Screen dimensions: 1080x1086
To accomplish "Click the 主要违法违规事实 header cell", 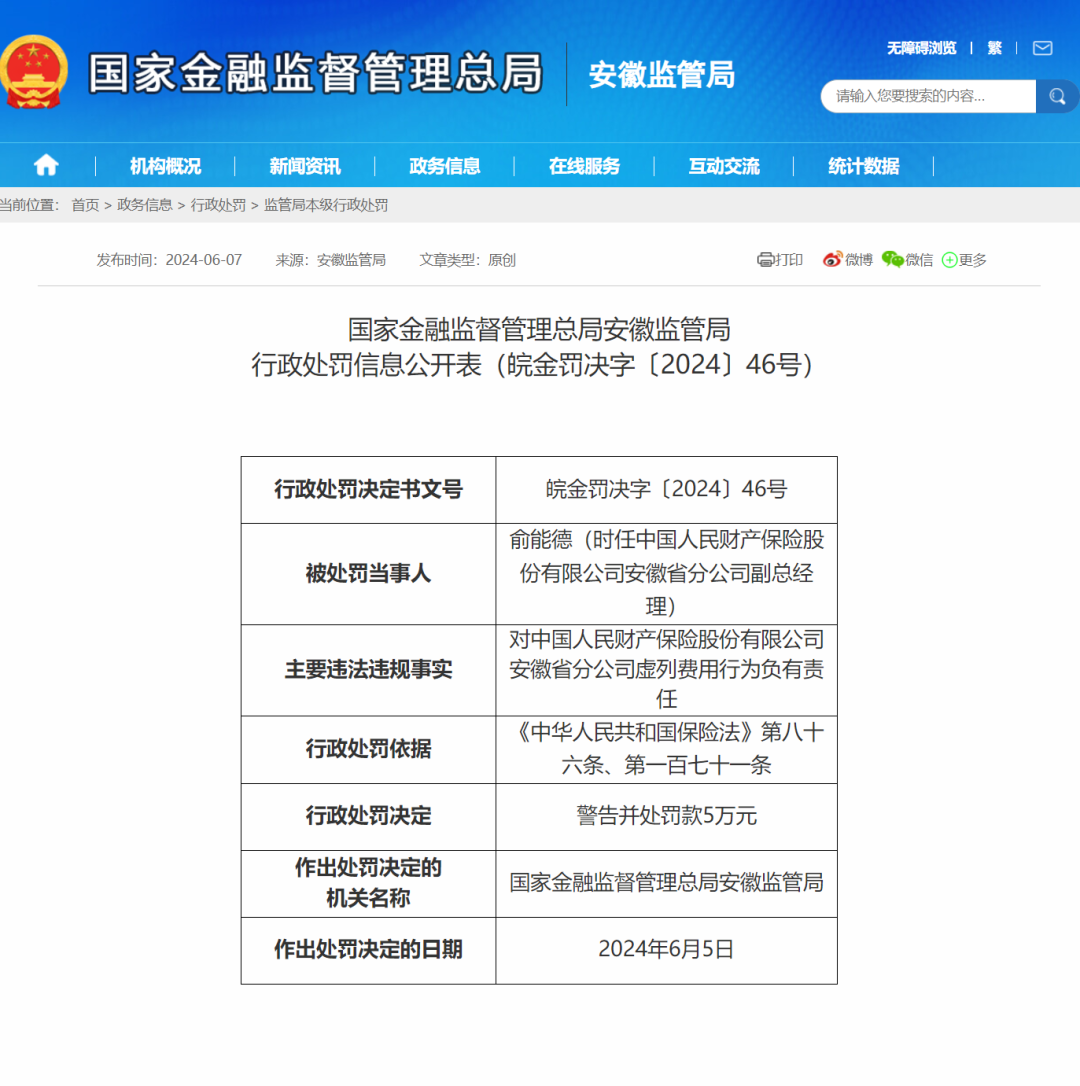I will click(369, 670).
